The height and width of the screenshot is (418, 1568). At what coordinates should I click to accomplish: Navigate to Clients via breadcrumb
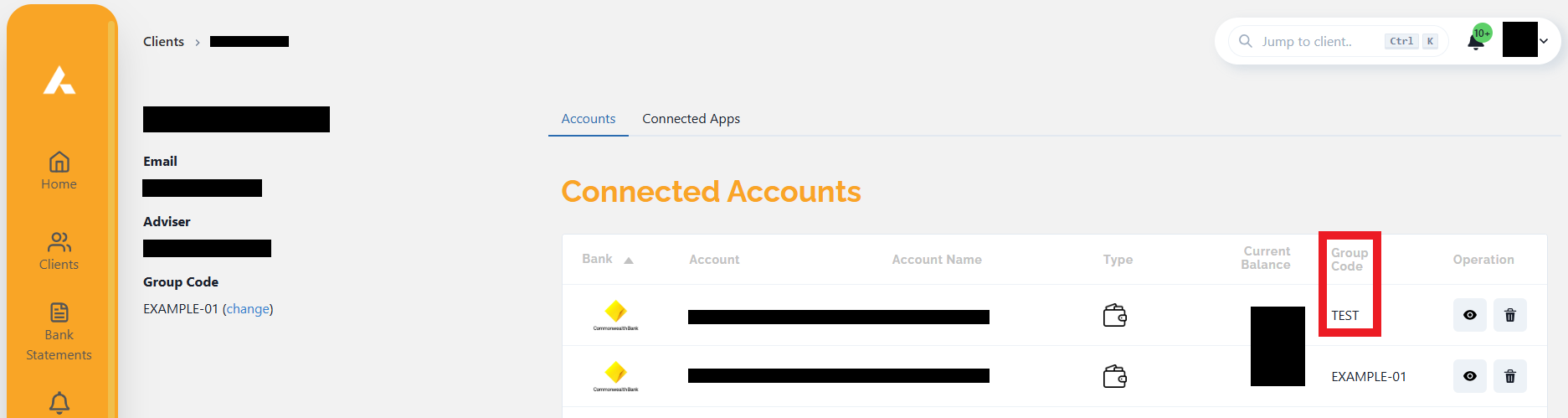click(163, 42)
